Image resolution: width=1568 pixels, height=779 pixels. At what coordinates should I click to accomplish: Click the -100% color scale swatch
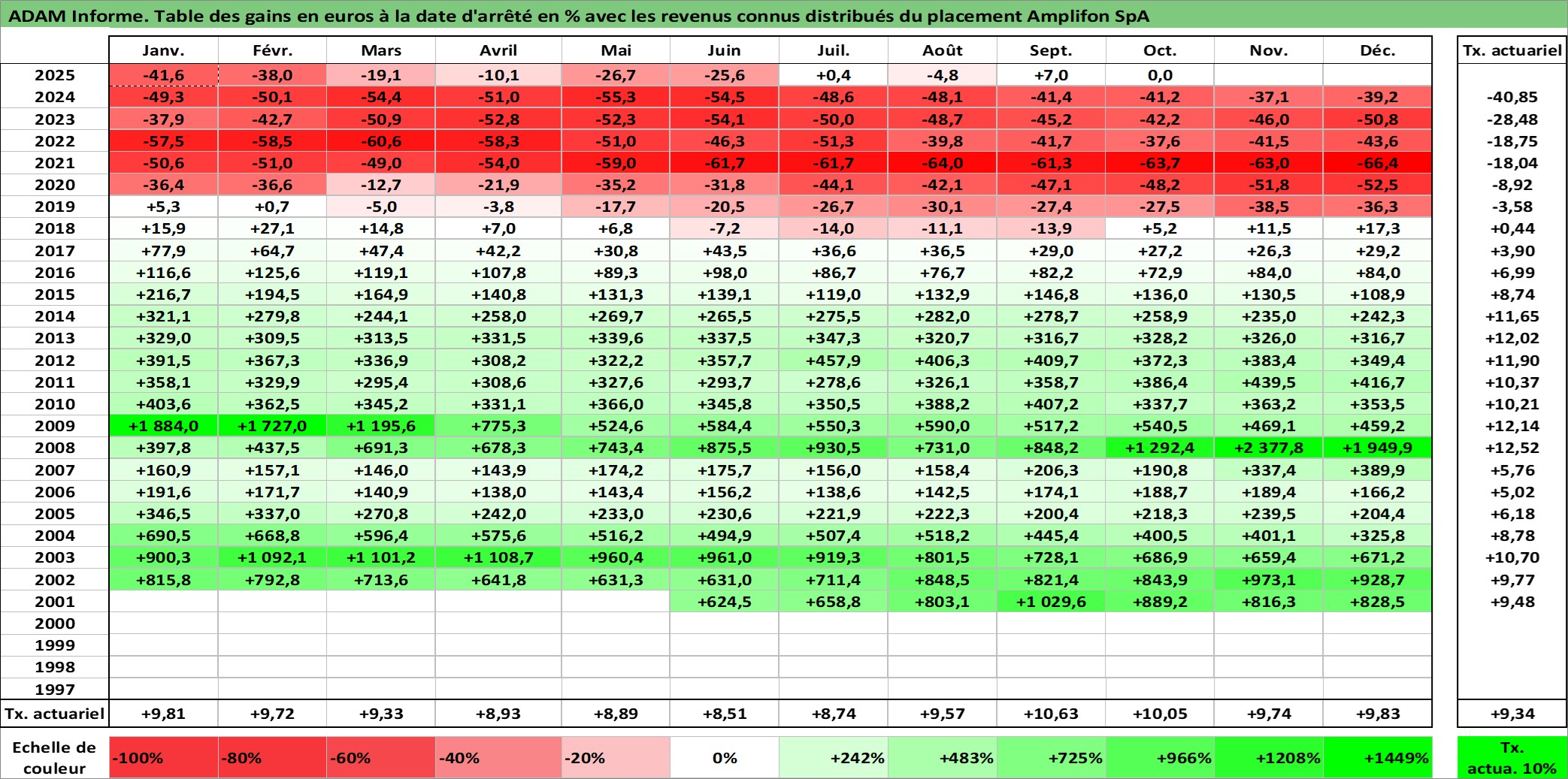[x=163, y=757]
